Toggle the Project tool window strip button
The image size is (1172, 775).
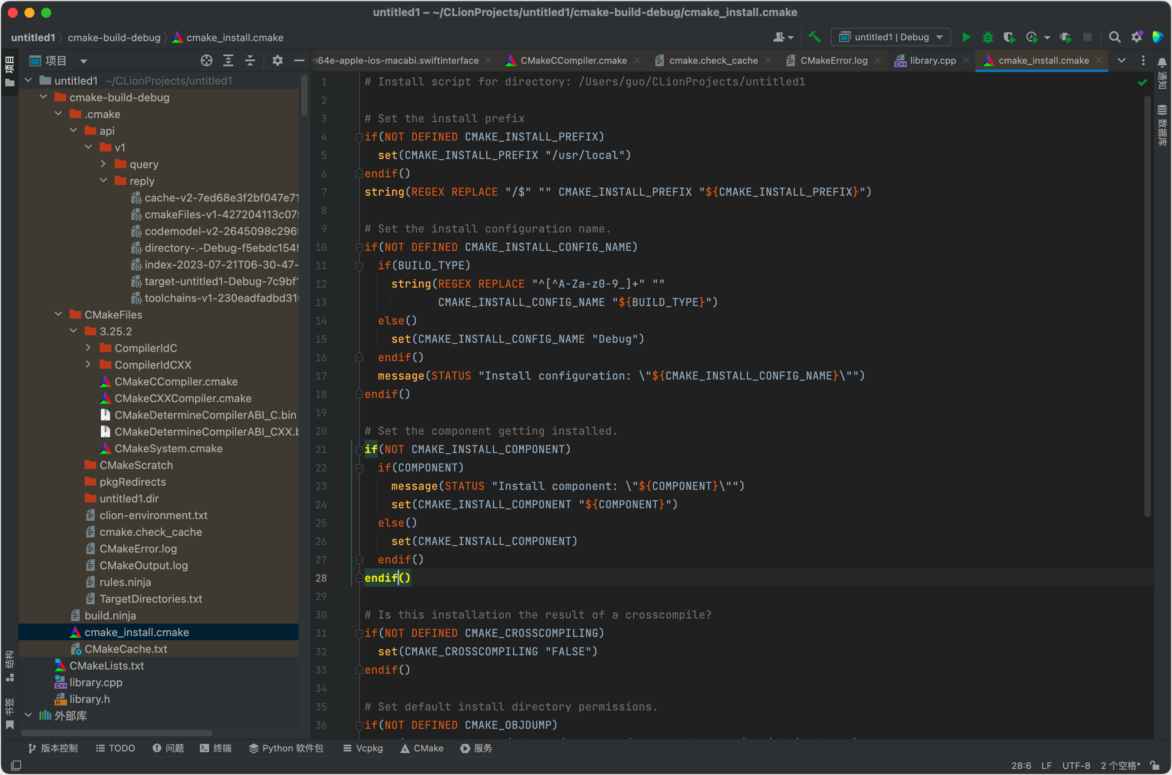click(10, 71)
